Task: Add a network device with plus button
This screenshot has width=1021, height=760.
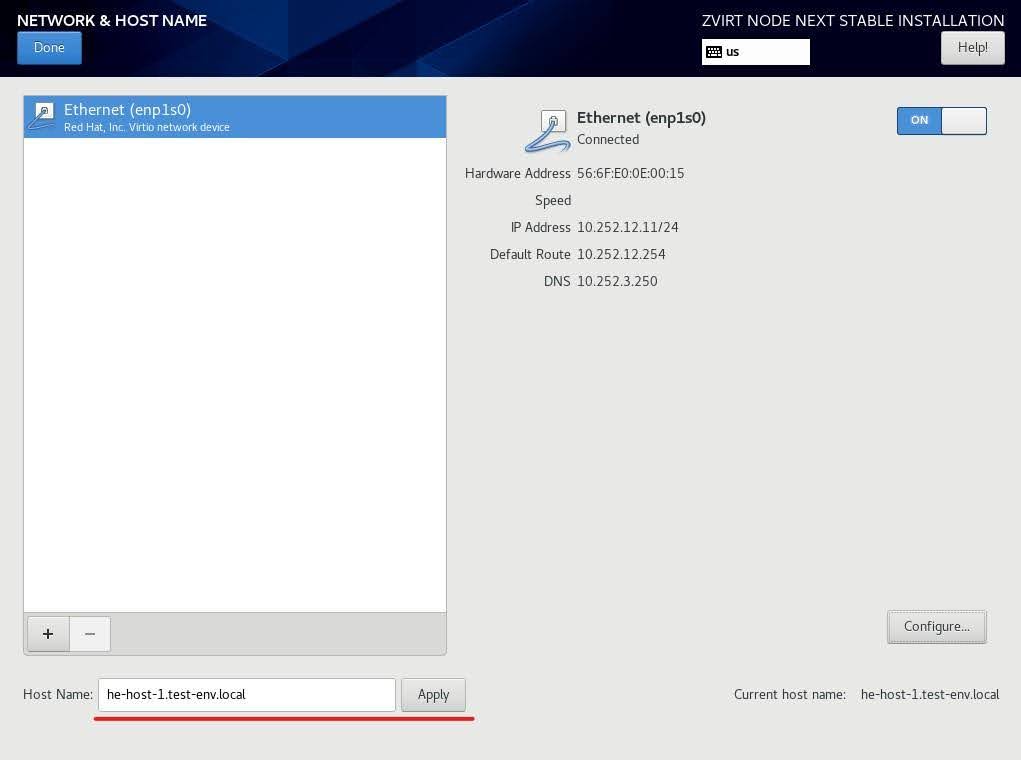Action: tap(48, 634)
